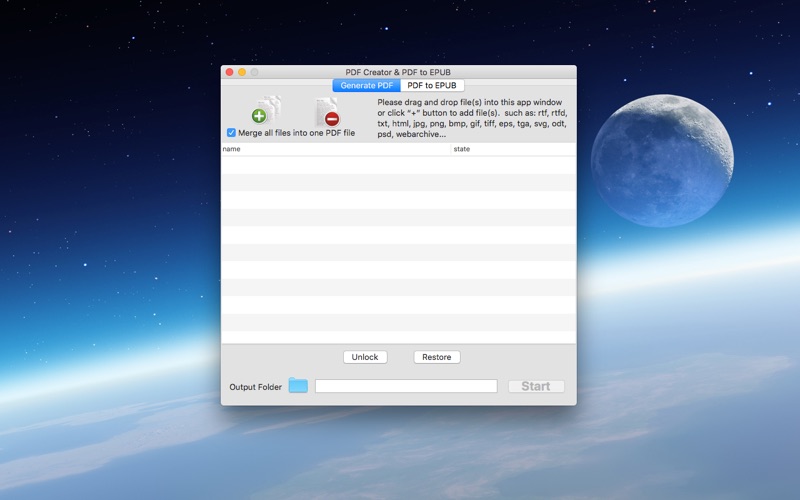
Task: Switch to the PDF to EPUB tab
Action: click(x=432, y=85)
